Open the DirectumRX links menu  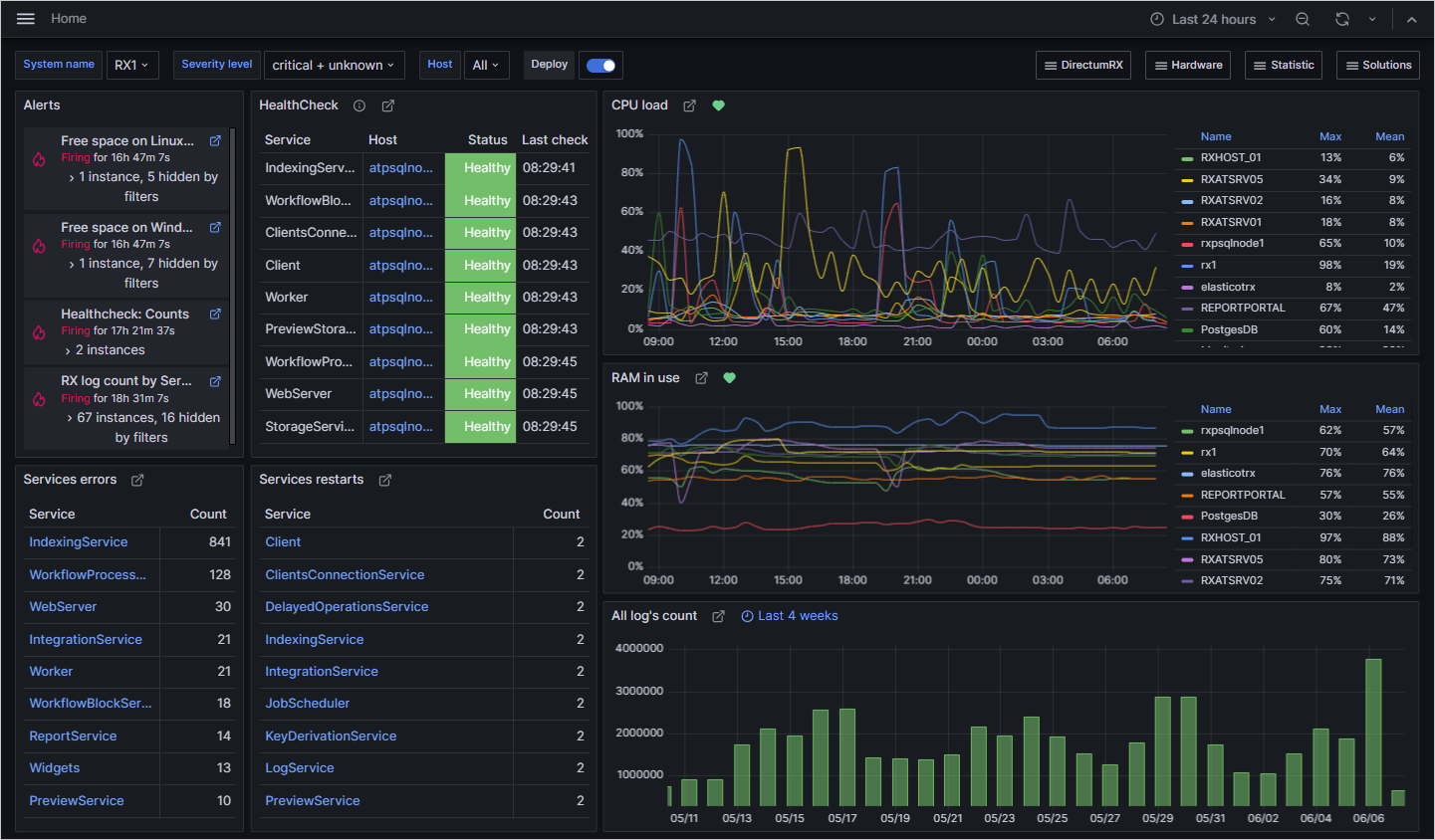pos(1082,66)
